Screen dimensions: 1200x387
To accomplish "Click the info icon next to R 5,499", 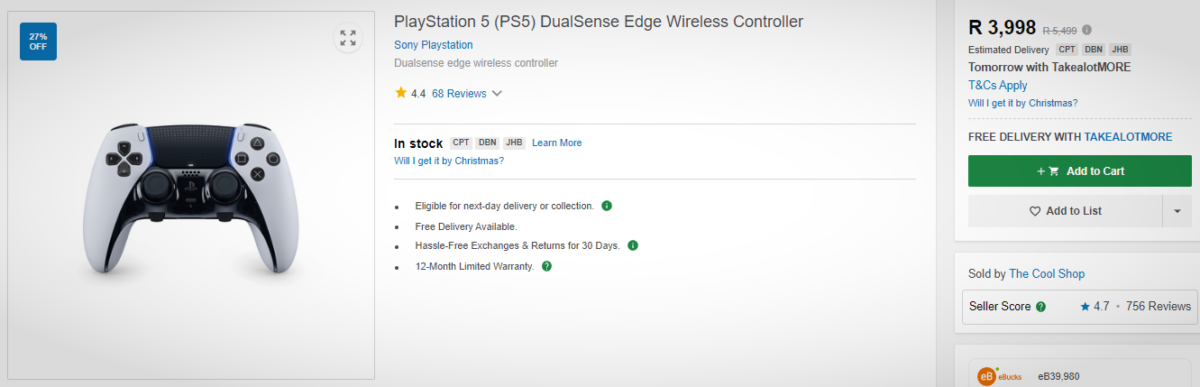I will (x=1087, y=30).
